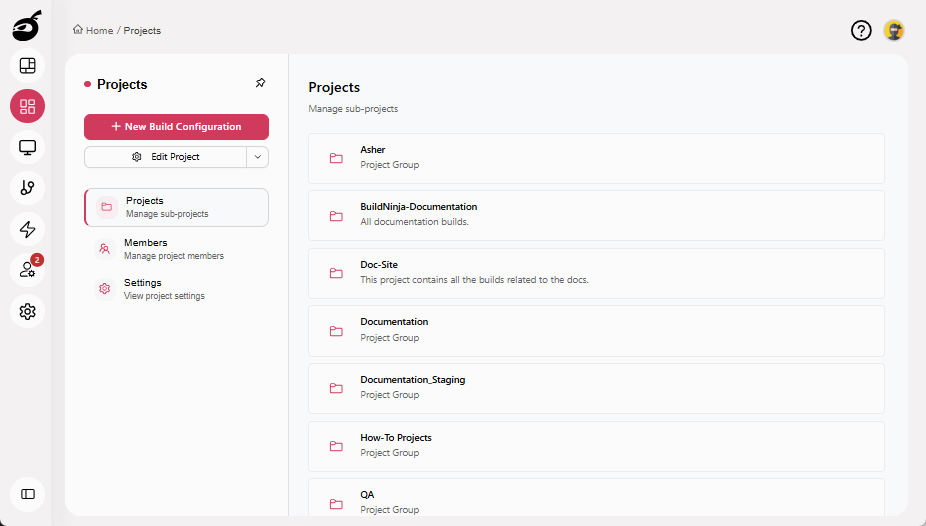The width and height of the screenshot is (926, 526).
Task: Open the lightning bolt icon in sidebar
Action: pos(27,229)
